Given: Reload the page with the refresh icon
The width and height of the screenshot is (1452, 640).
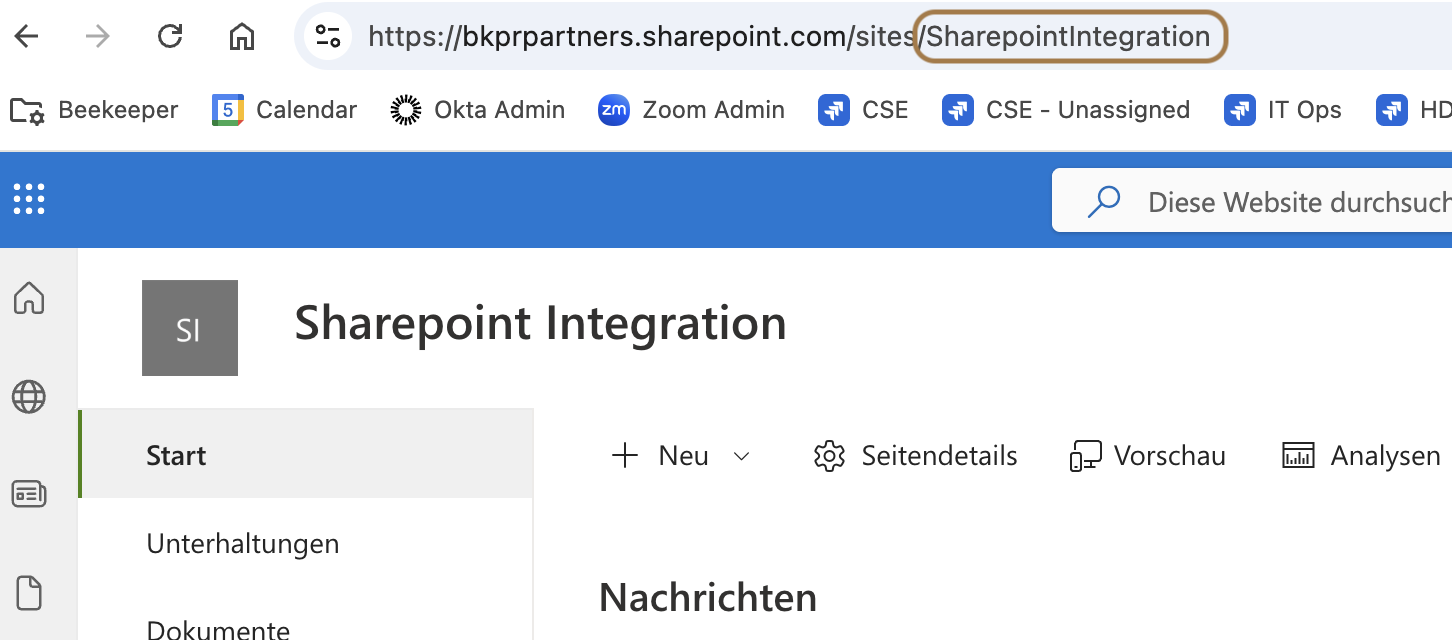Looking at the screenshot, I should coord(170,37).
